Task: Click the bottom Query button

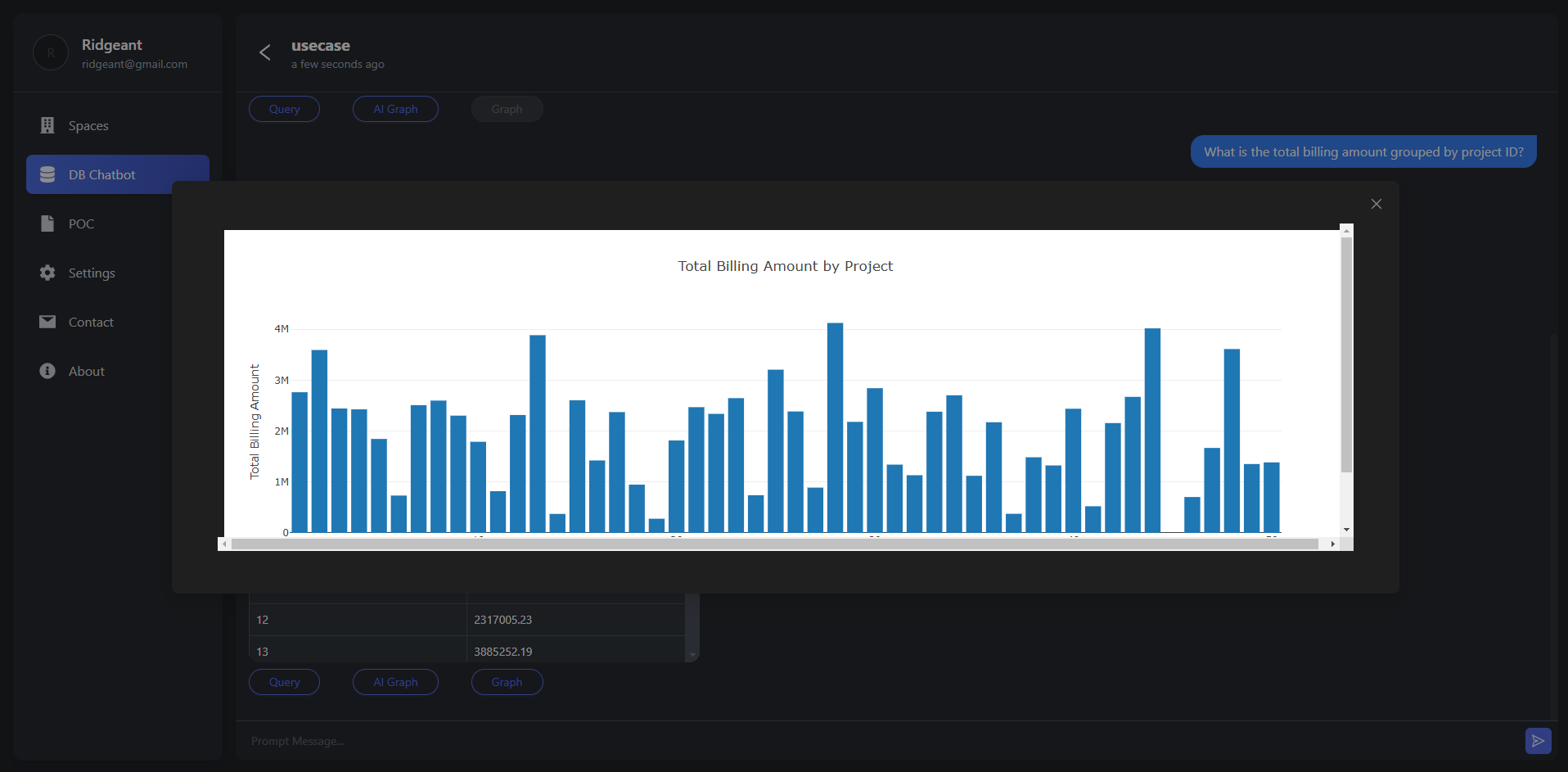Action: 284,682
